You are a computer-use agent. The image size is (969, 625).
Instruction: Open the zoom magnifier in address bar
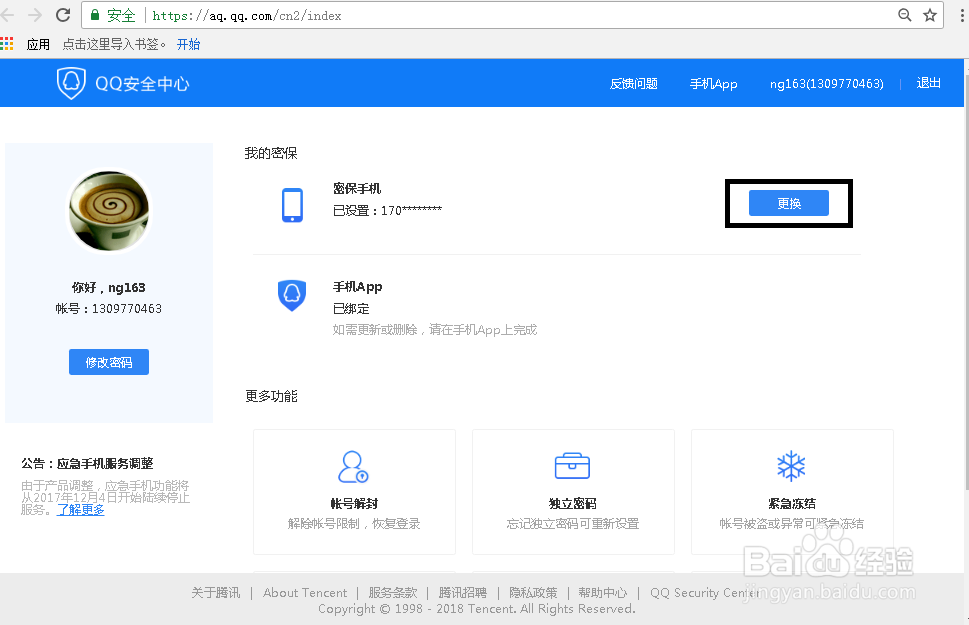[905, 15]
